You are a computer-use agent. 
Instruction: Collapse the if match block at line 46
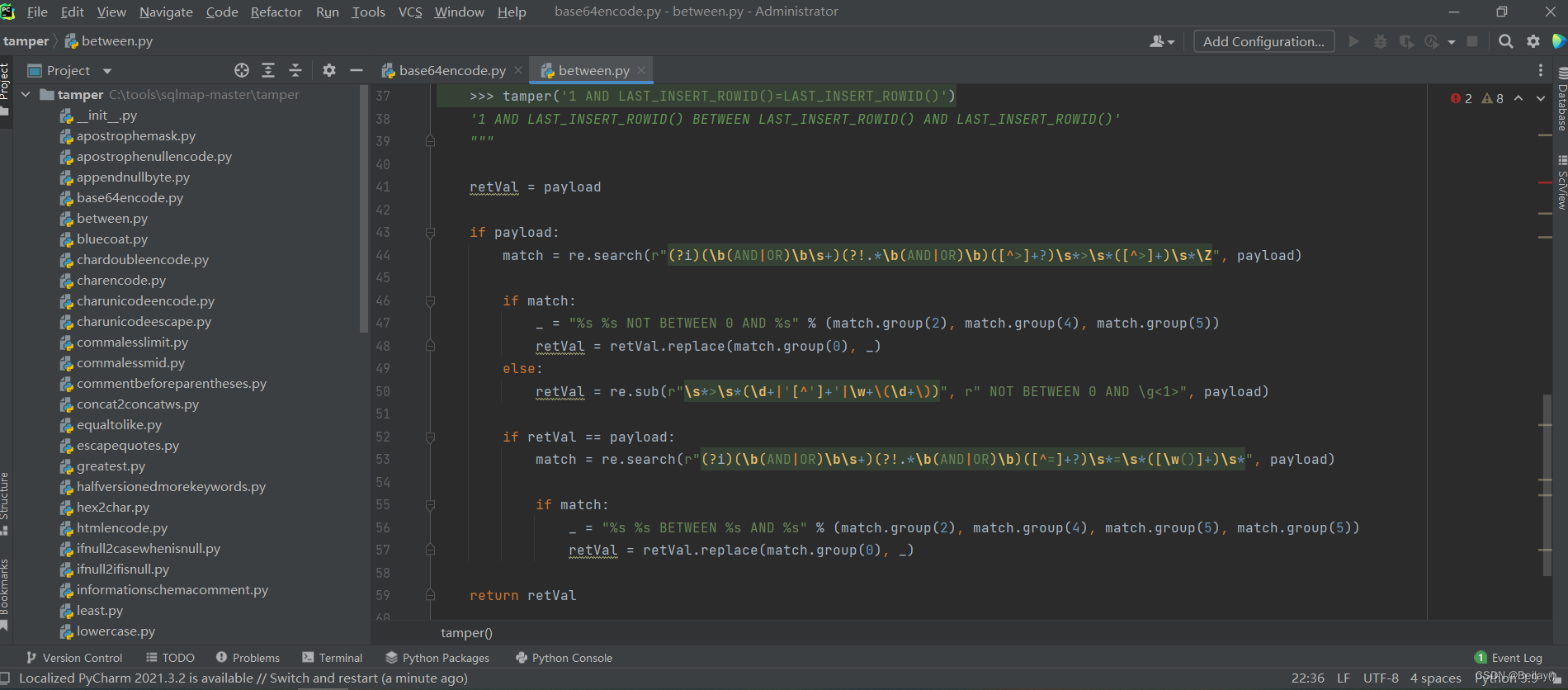click(430, 301)
